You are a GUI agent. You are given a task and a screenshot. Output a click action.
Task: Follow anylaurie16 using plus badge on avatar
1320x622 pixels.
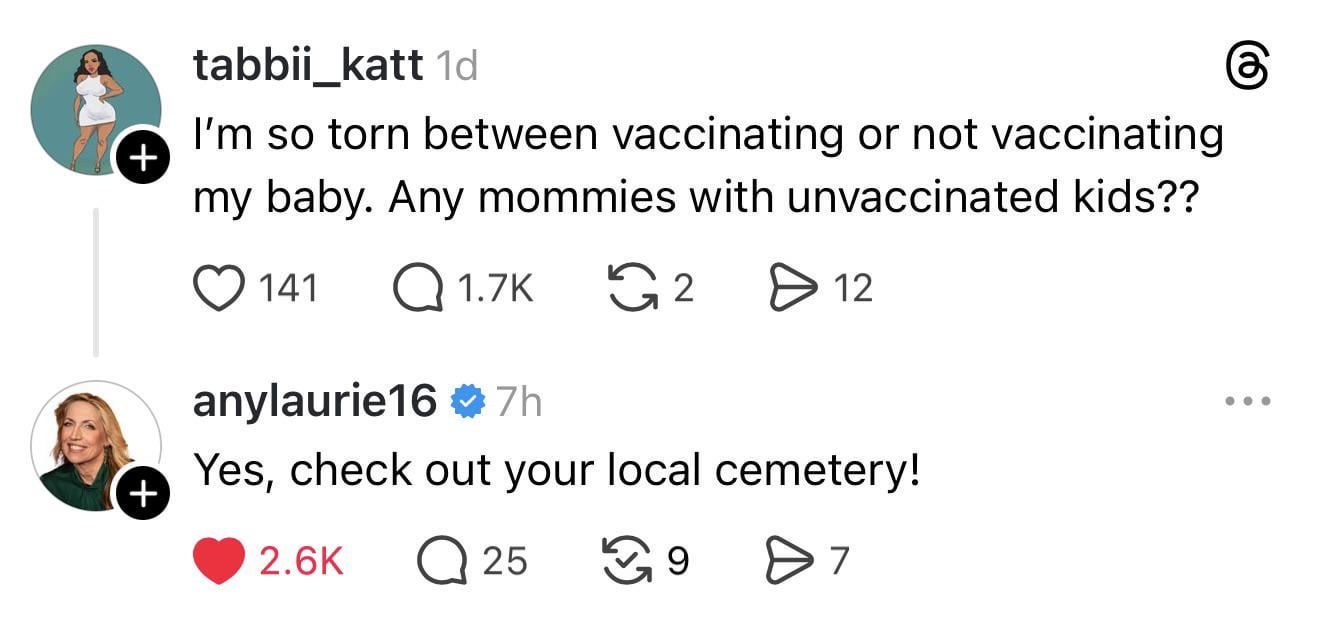(x=143, y=494)
